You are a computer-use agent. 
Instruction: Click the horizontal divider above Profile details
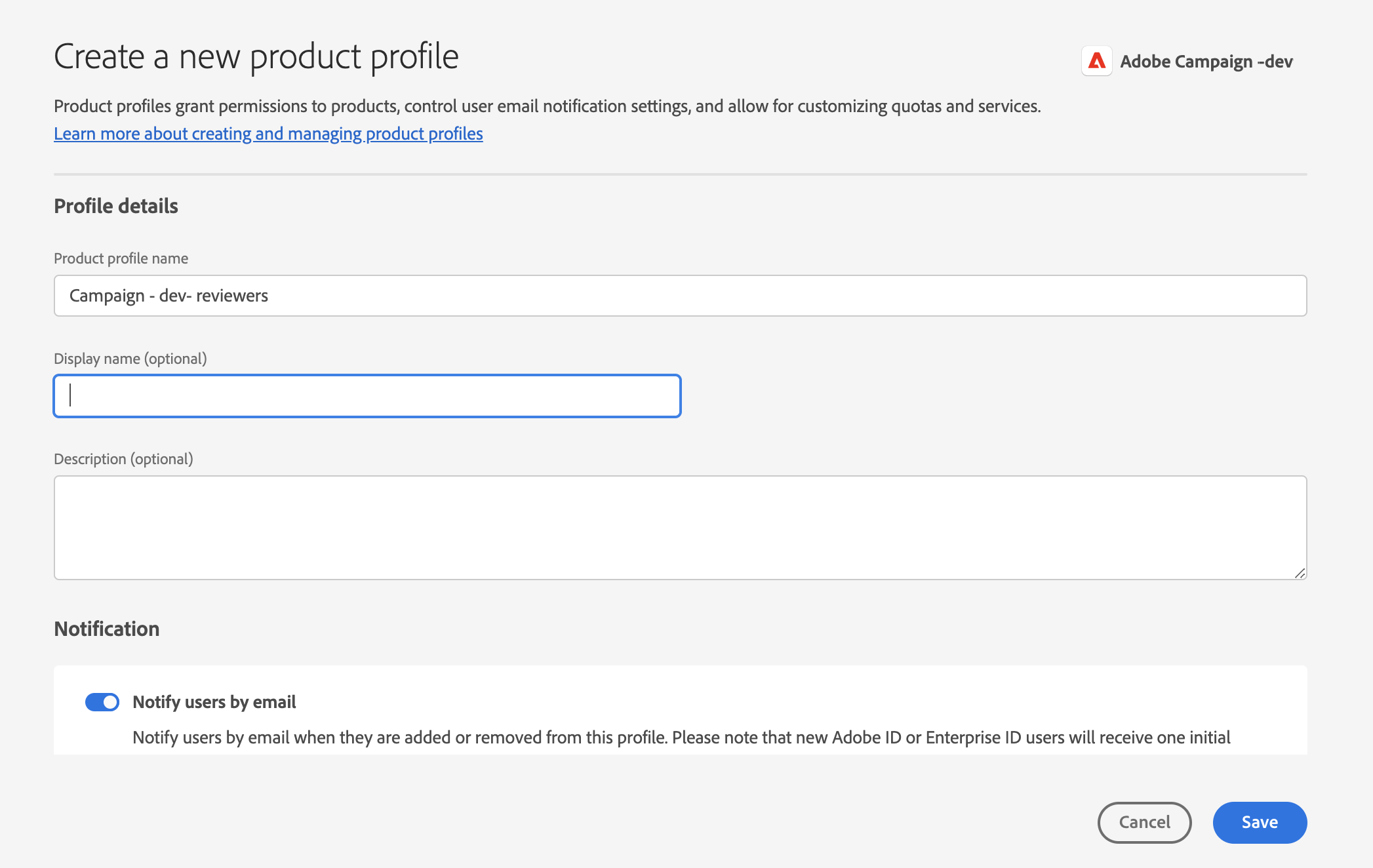point(680,174)
